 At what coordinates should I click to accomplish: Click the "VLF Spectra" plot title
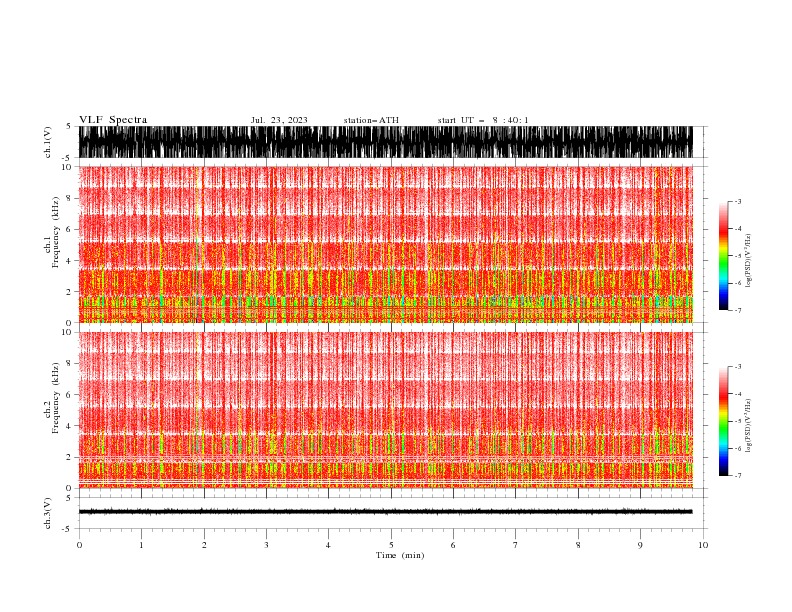[x=113, y=120]
